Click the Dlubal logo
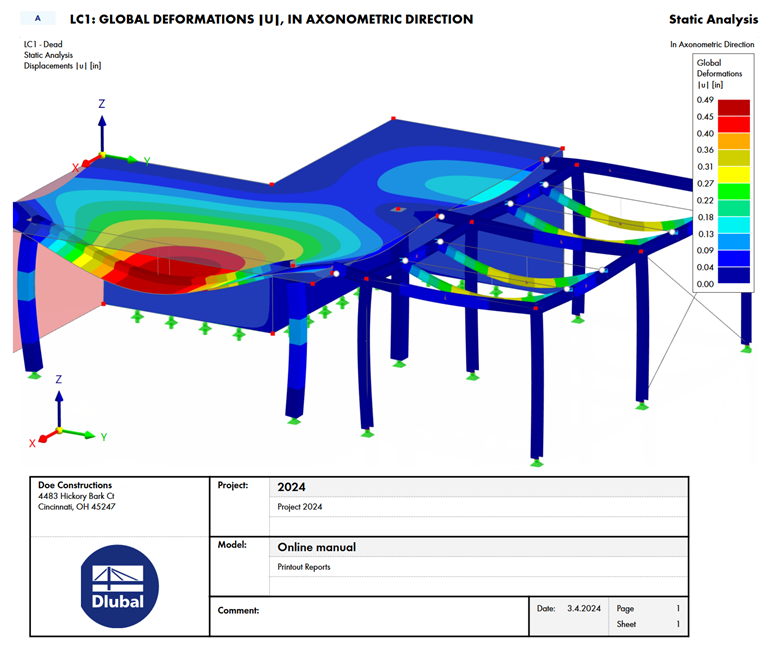 (119, 586)
